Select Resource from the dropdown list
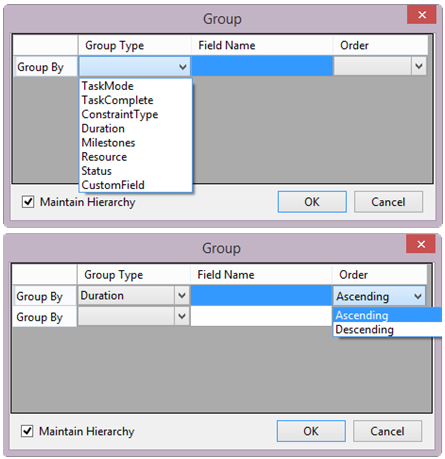 136,157
